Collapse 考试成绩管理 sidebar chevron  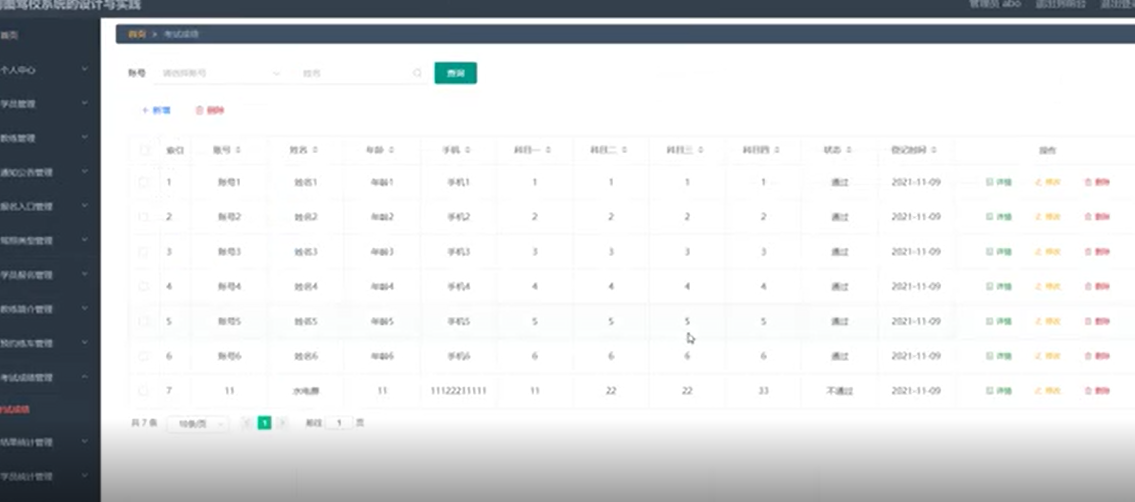click(85, 377)
